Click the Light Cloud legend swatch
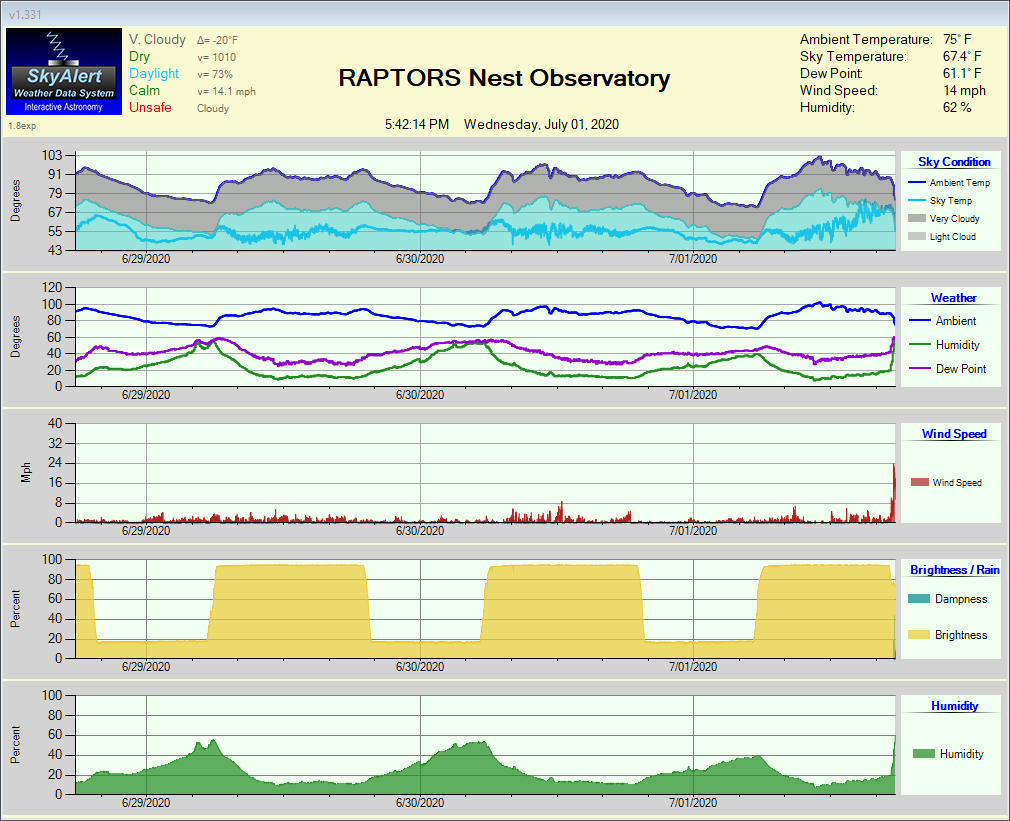The image size is (1010, 821). click(x=915, y=237)
